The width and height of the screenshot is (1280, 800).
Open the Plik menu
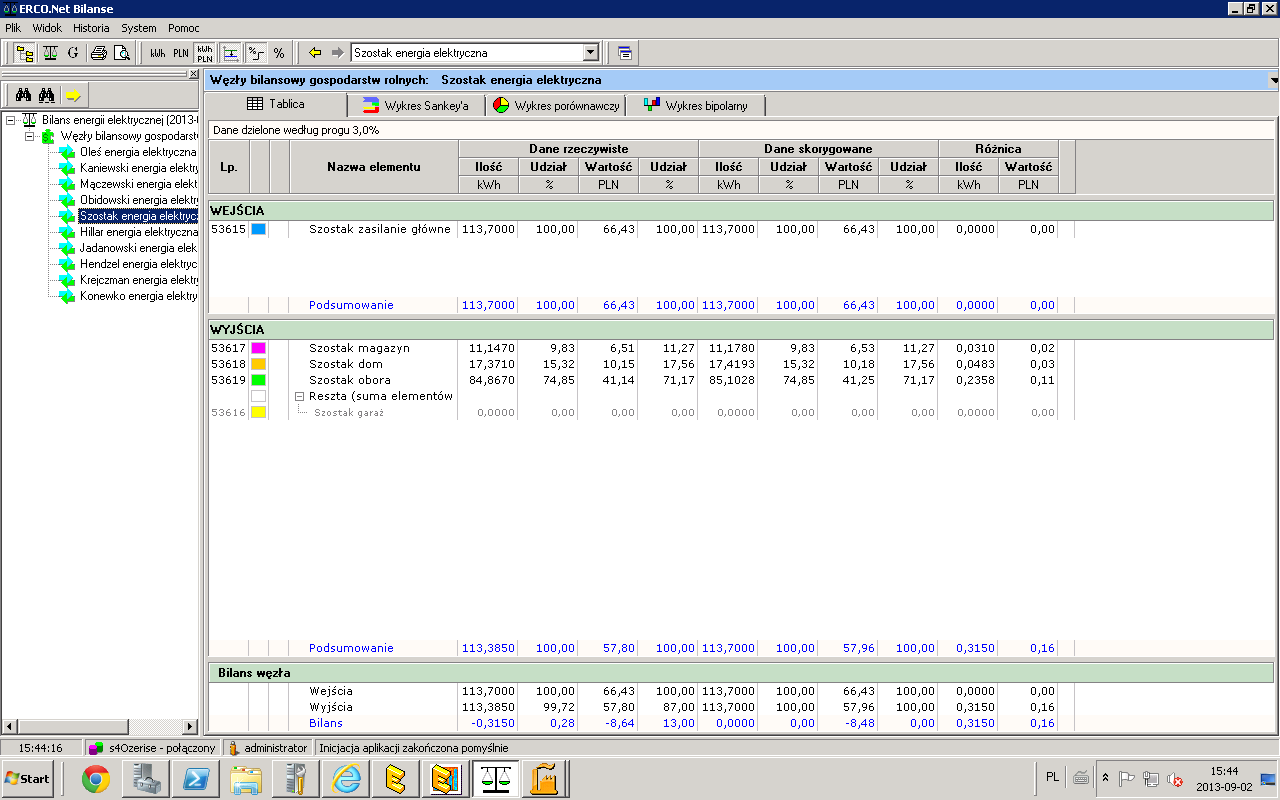point(15,28)
